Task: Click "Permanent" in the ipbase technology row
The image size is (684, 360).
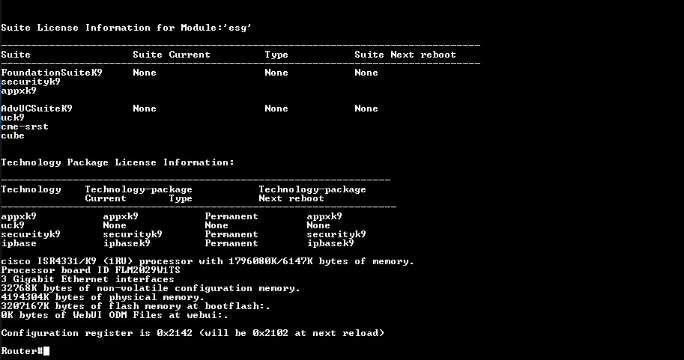Action: coord(231,243)
